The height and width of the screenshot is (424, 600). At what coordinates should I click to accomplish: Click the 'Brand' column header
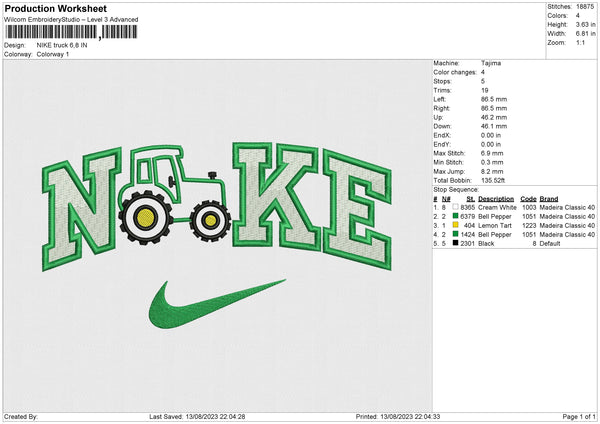point(549,199)
